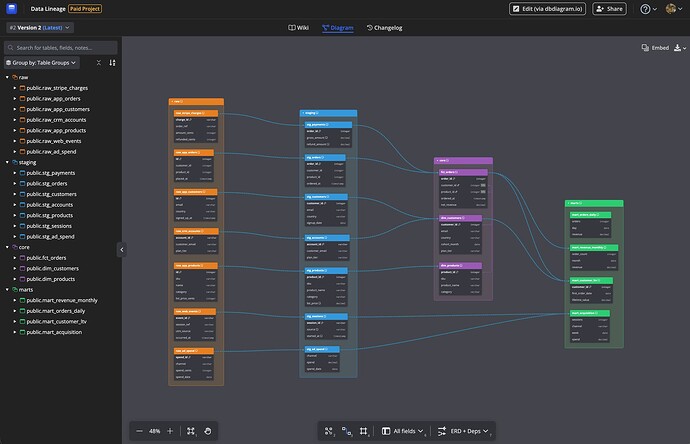Select public.stg_customers in the sidebar
Image resolution: width=690 pixels, height=444 pixels.
coord(51,194)
